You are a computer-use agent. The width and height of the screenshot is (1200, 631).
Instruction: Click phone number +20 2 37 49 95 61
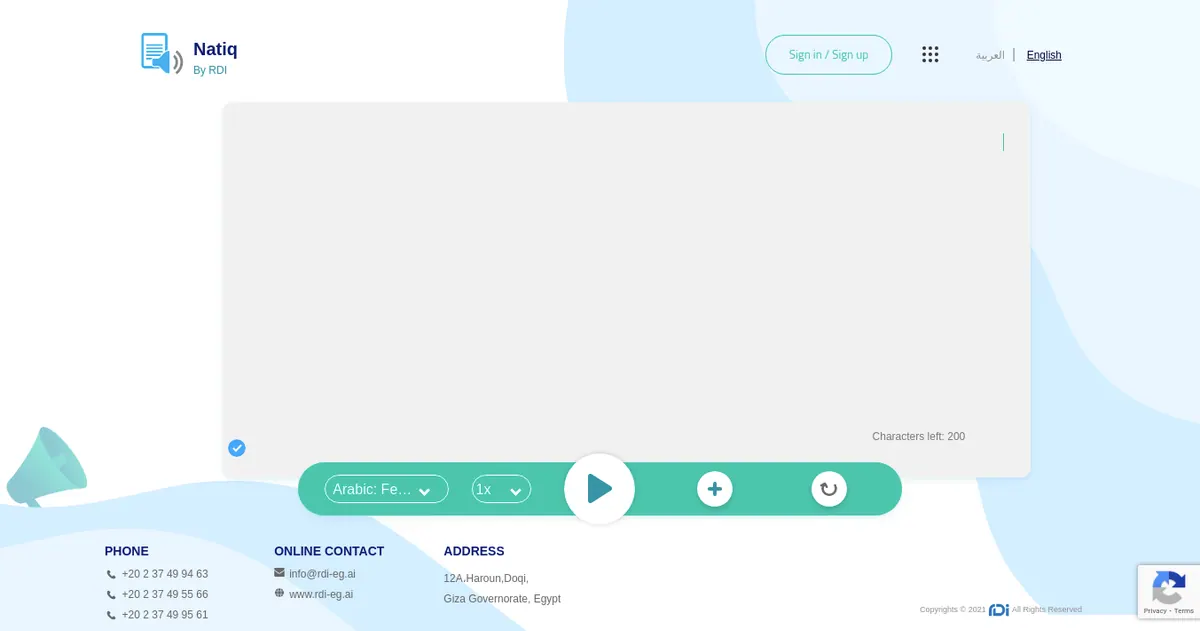165,615
